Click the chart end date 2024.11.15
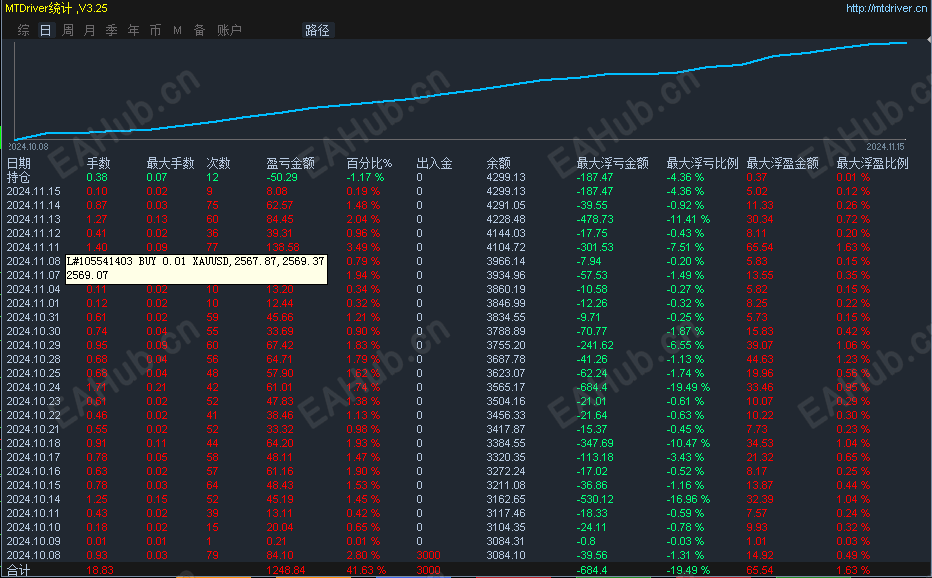Screen dimensions: 932x578 [x=885, y=146]
